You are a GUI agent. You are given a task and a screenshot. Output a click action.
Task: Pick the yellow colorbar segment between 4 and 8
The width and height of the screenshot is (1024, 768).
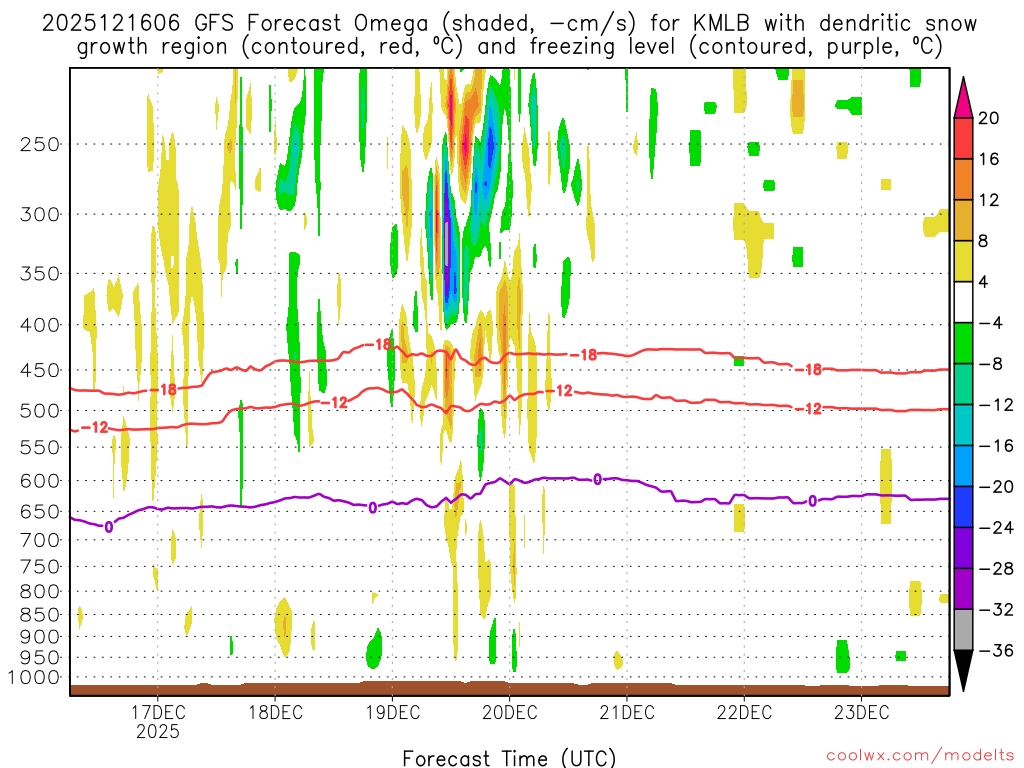point(965,261)
